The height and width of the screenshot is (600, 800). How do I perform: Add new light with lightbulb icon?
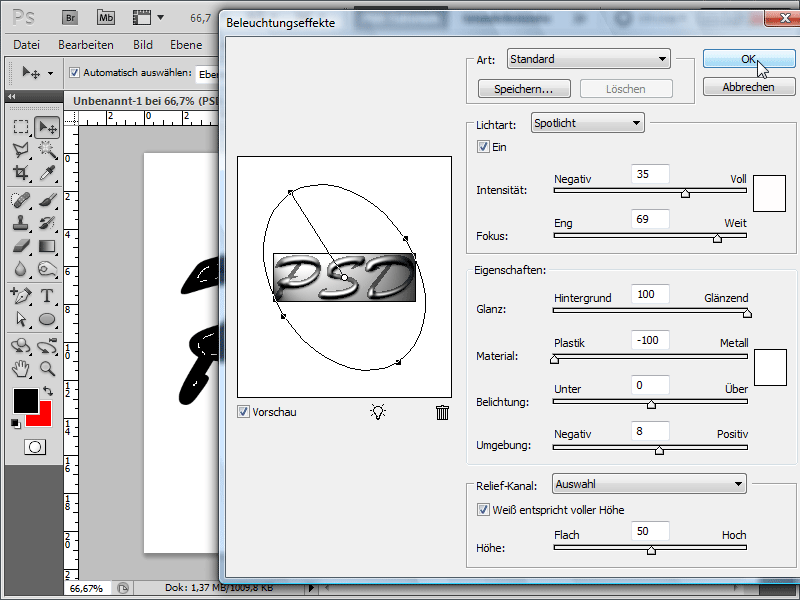pyautogui.click(x=378, y=412)
